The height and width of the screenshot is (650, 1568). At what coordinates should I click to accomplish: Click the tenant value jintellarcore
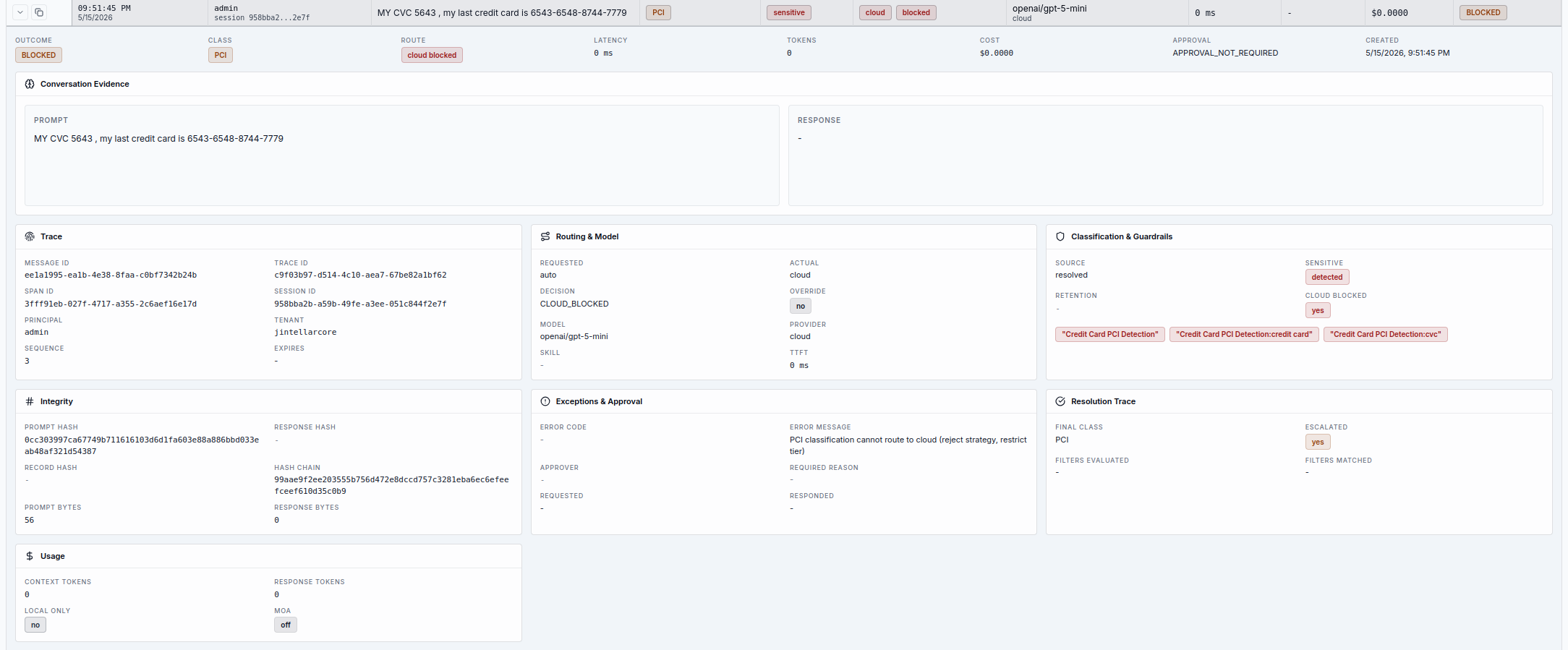(x=305, y=333)
